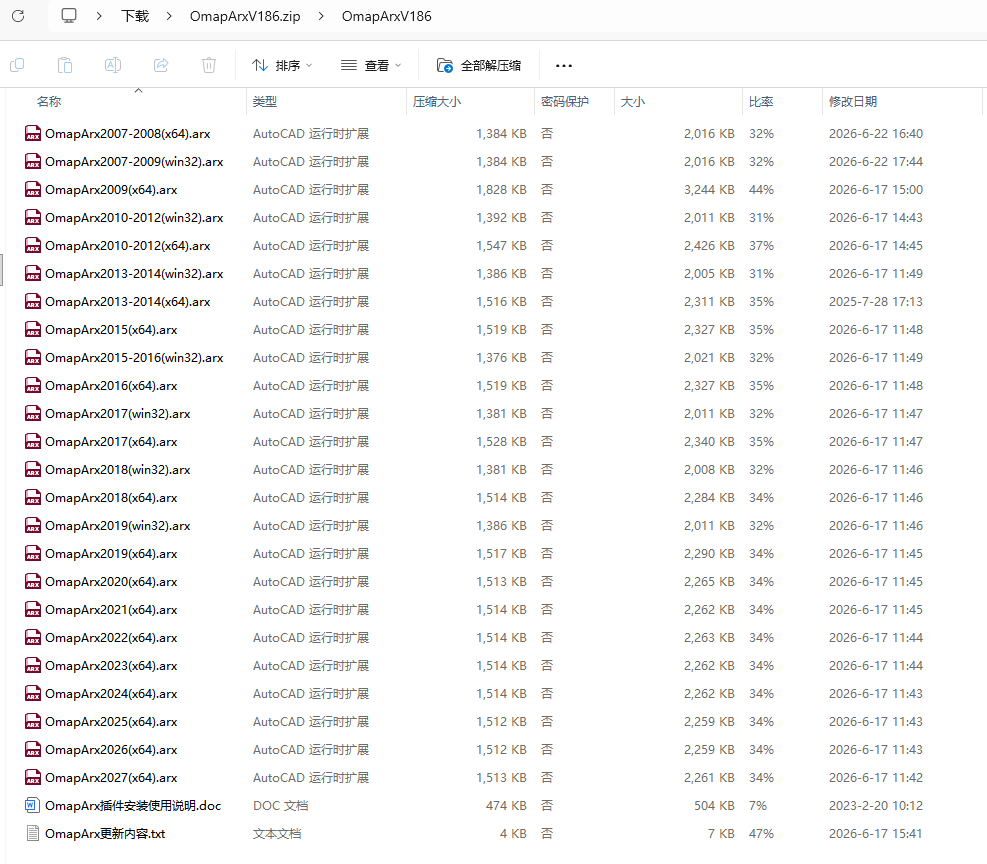Go to 下载 in breadcrumb path
The width and height of the screenshot is (987, 864).
135,16
